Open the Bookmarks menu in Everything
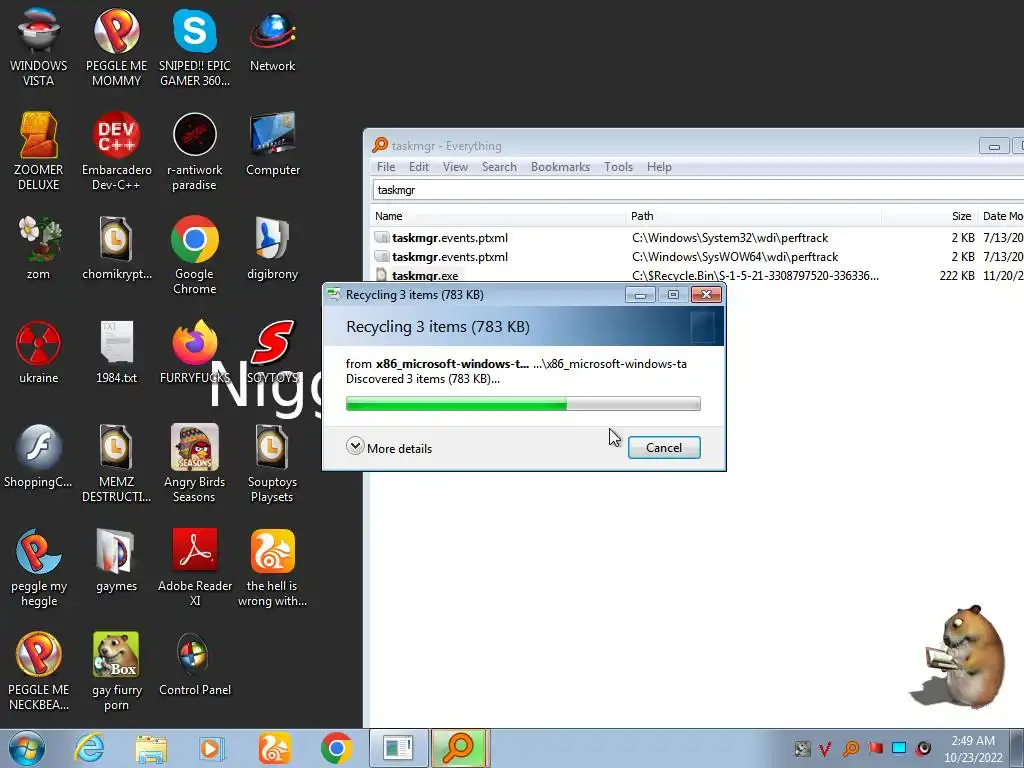Screen dimensions: 1024x768 [560, 167]
